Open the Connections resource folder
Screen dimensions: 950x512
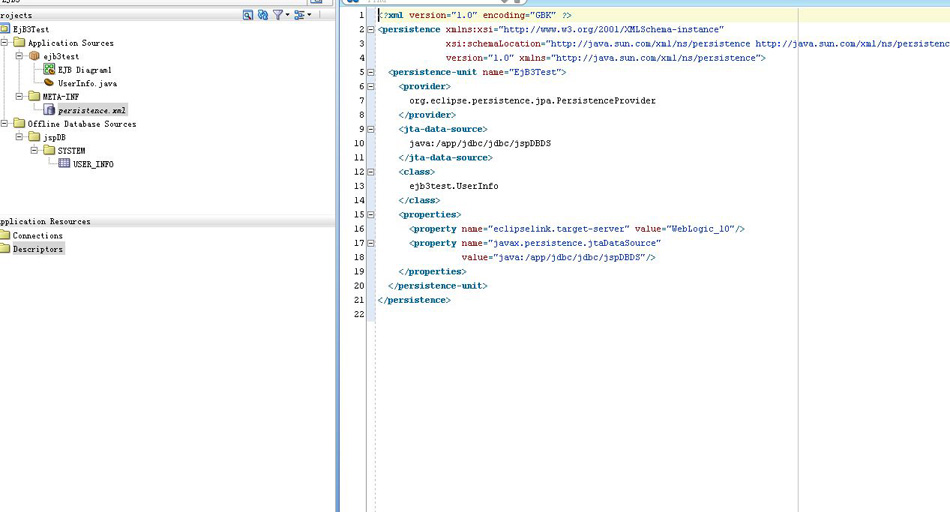coord(38,236)
